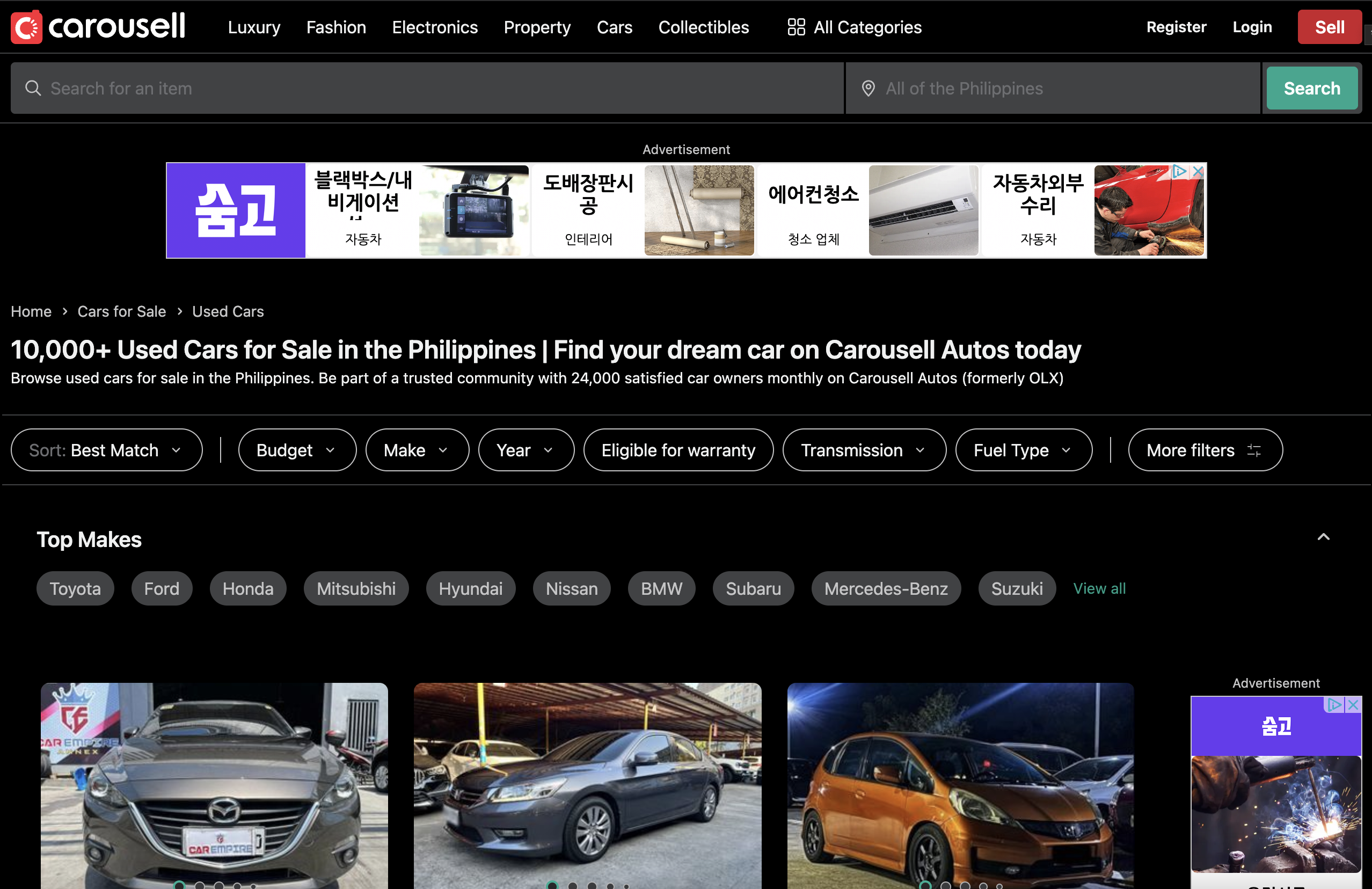This screenshot has height=889, width=1372.
Task: Open the All Categories grid icon
Action: 796,27
